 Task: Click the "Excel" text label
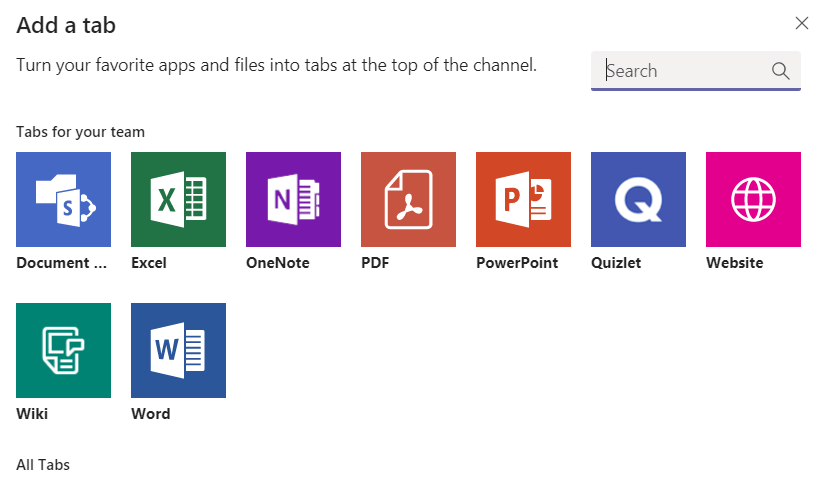click(149, 263)
